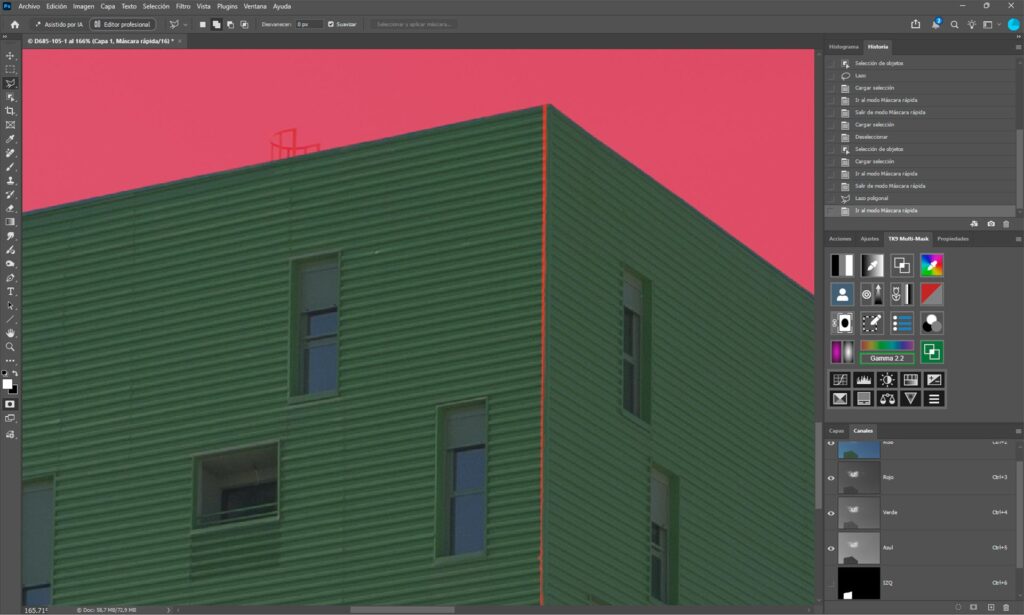Pick the Eyedropper tool
1024x615 pixels.
pos(10,139)
